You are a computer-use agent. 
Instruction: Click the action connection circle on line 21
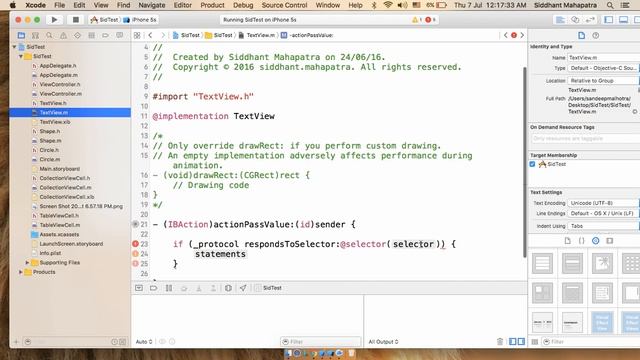click(x=136, y=224)
